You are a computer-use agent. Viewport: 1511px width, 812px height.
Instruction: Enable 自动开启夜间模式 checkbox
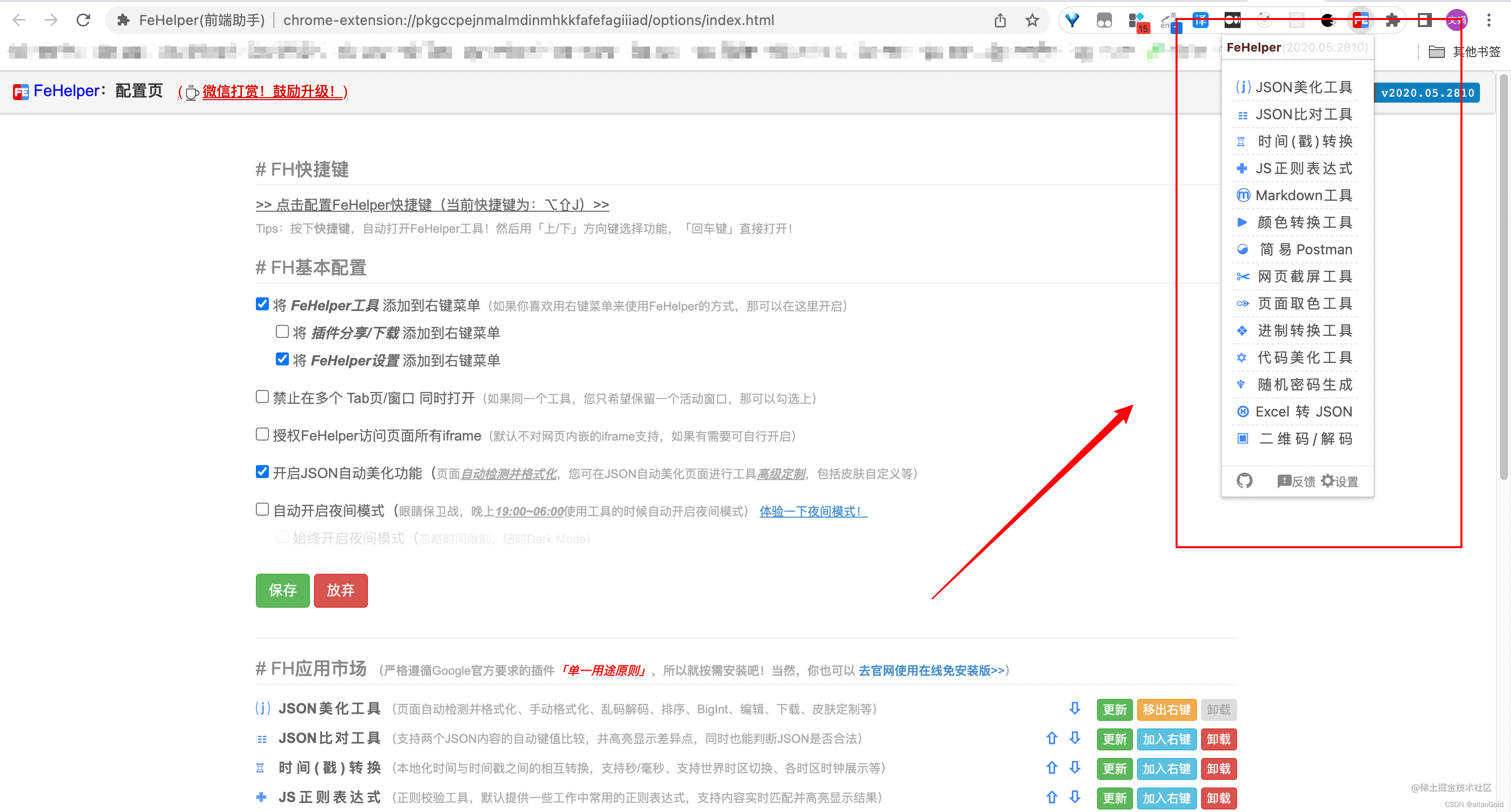pyautogui.click(x=262, y=509)
